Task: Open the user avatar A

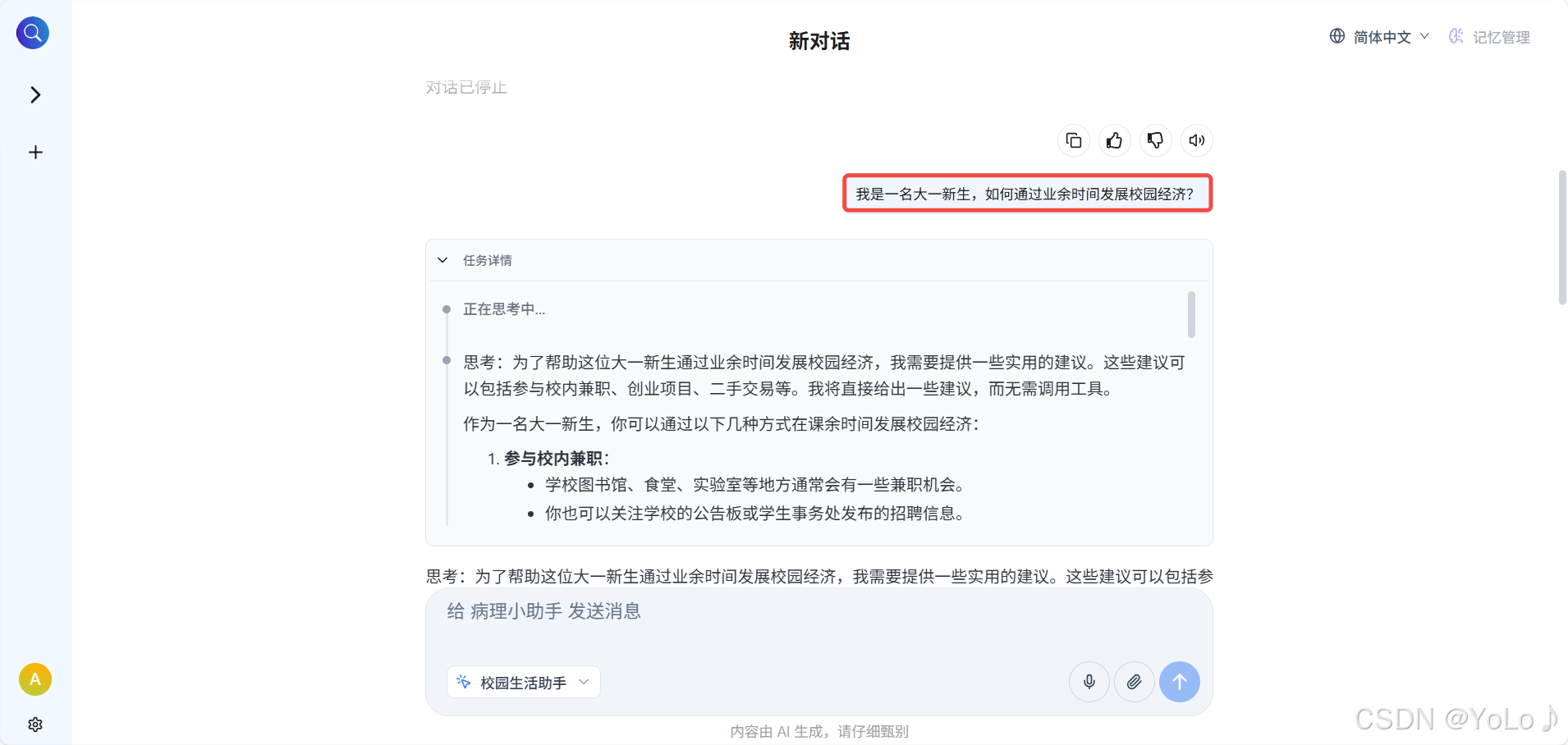Action: (x=35, y=679)
